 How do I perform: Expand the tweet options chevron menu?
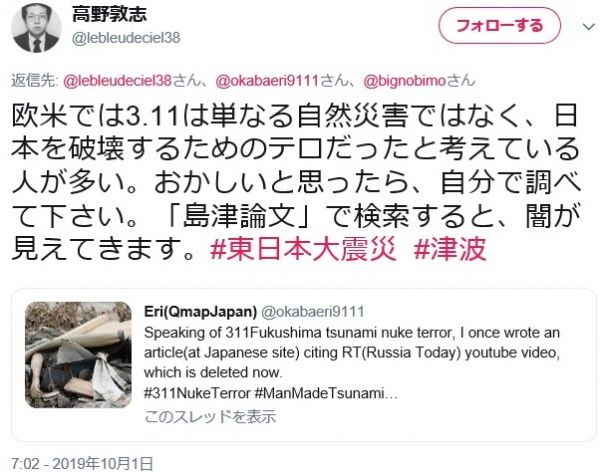click(588, 26)
